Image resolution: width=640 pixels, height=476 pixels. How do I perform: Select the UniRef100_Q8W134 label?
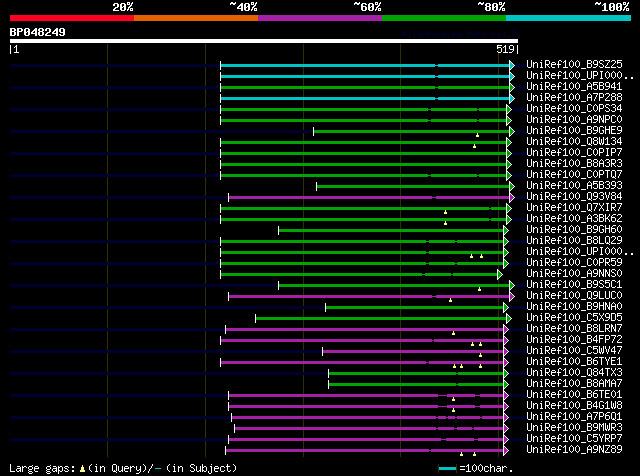pyautogui.click(x=574, y=142)
